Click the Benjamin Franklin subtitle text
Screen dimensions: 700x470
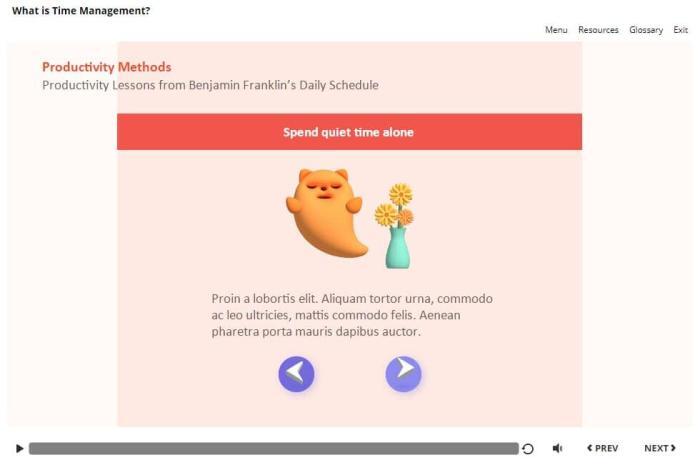(x=210, y=85)
